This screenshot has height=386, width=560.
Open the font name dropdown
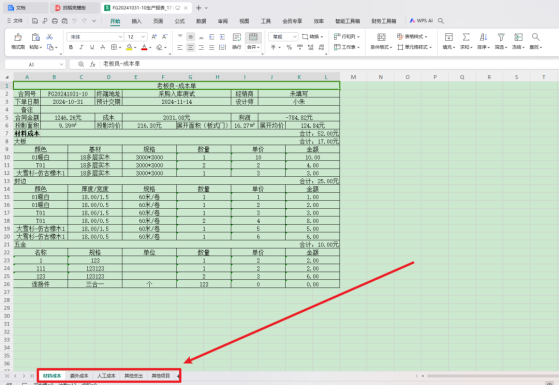120,37
